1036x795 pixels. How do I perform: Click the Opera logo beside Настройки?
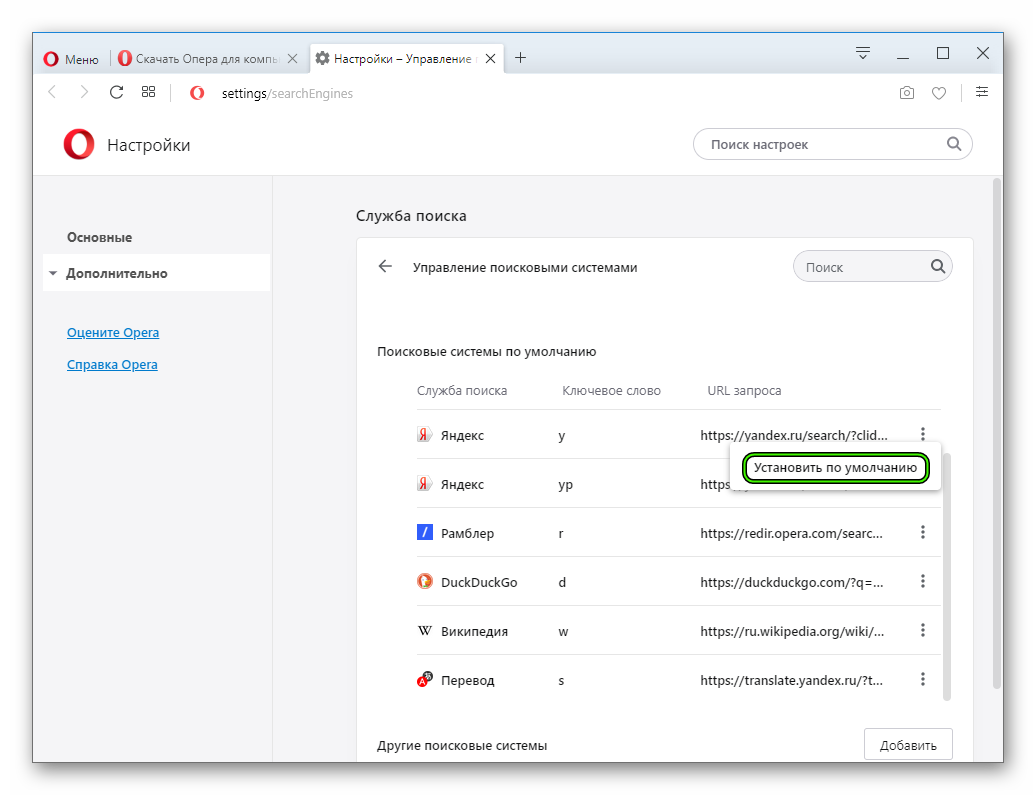(x=79, y=145)
